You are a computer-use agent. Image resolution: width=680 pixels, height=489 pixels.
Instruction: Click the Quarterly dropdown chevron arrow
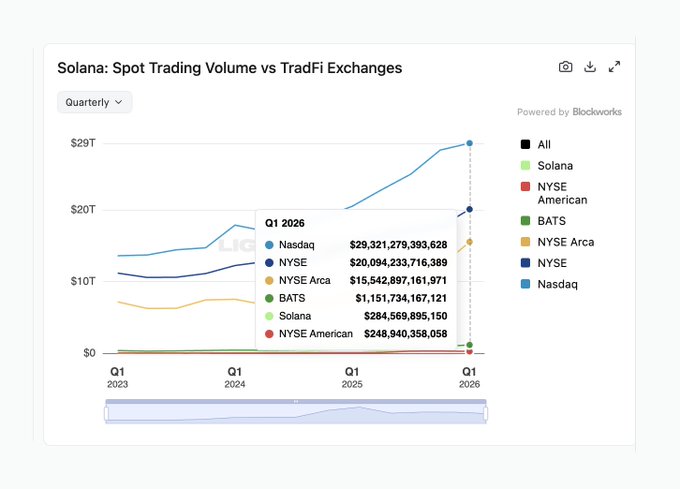119,102
